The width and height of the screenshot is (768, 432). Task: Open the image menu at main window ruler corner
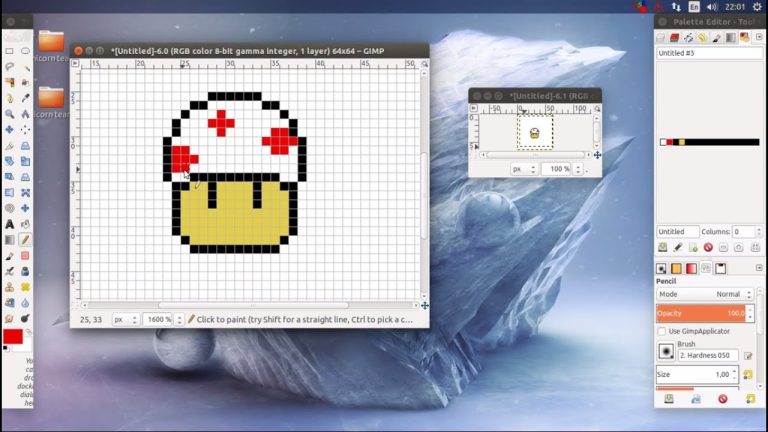click(x=75, y=63)
